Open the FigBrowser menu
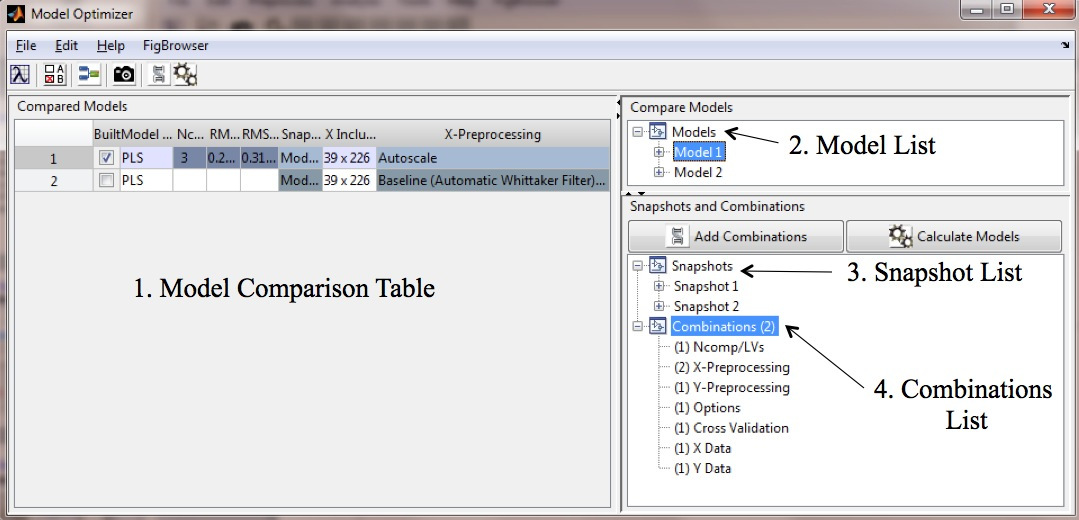Viewport: 1079px width, 520px height. pyautogui.click(x=175, y=45)
